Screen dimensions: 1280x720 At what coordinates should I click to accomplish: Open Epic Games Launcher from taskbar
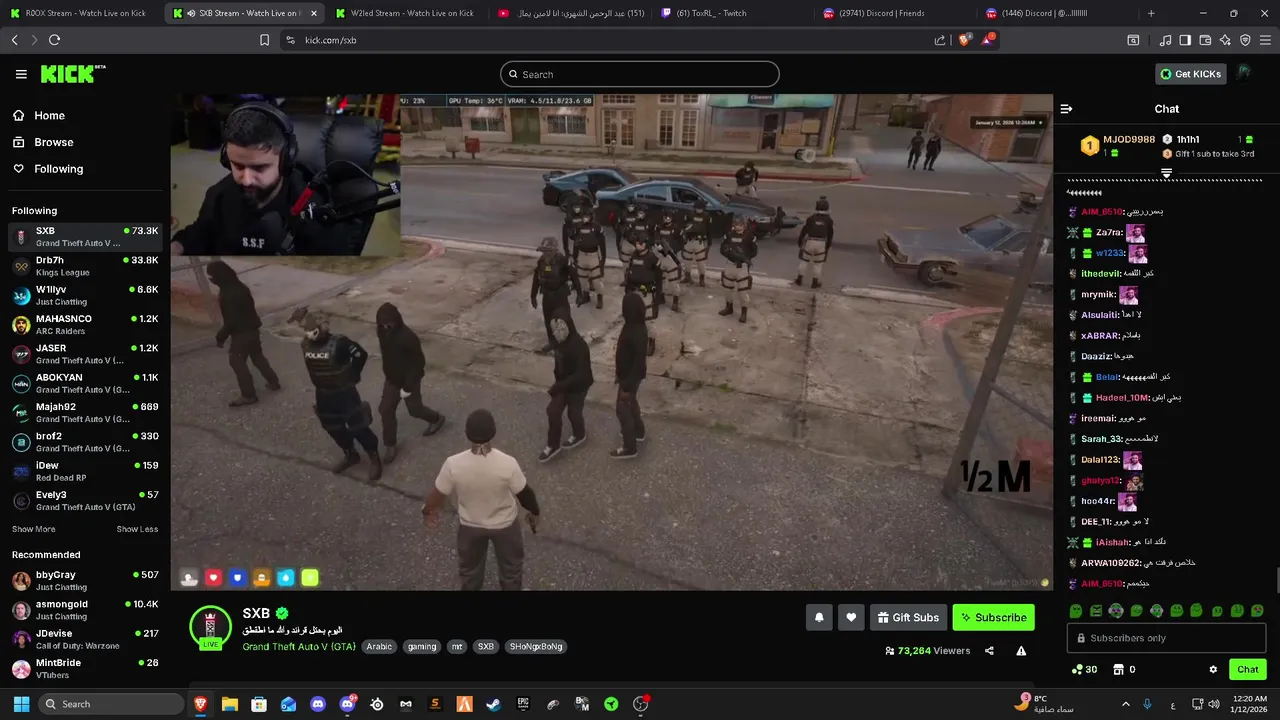tap(523, 704)
